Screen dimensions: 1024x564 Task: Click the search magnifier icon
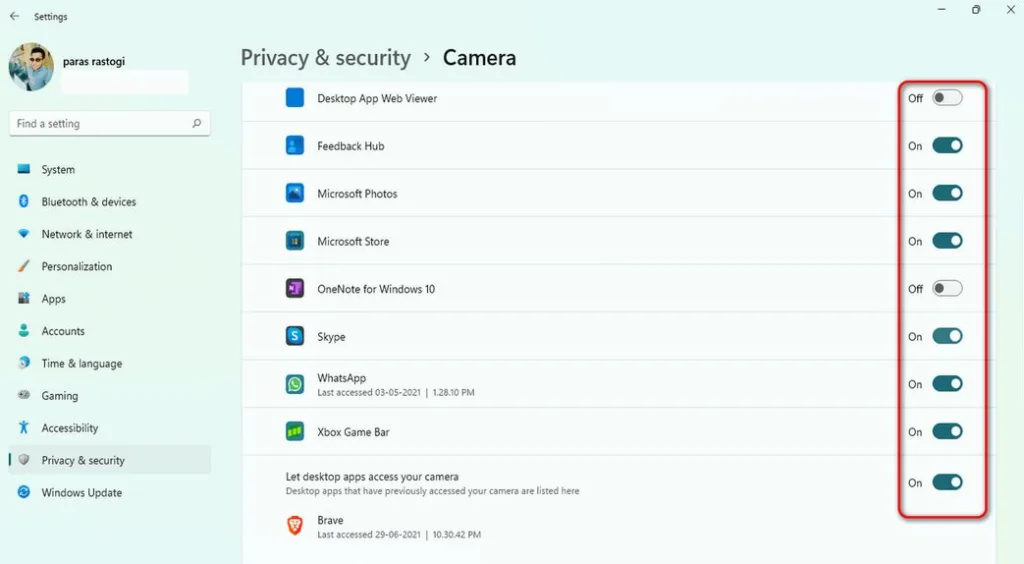click(197, 123)
